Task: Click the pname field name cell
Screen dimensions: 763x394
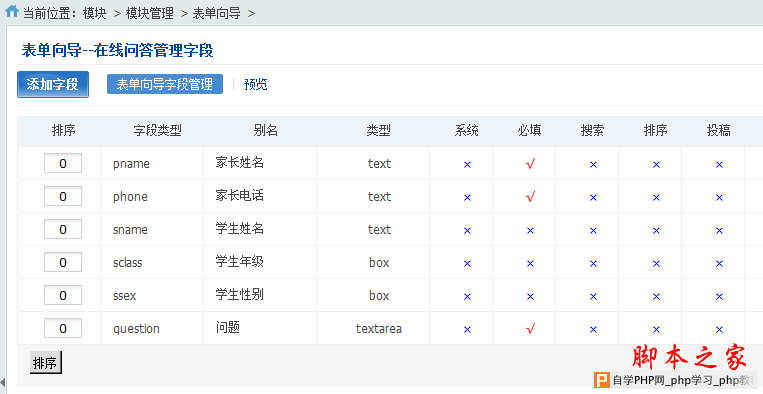Action: click(x=131, y=164)
